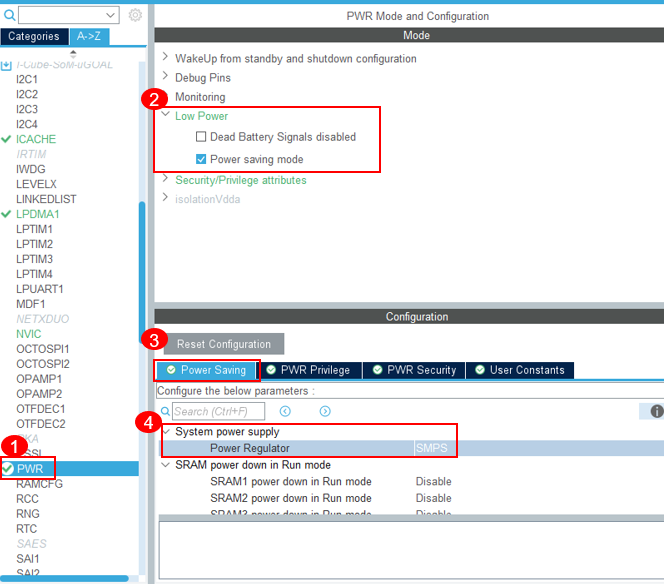Expand the isolationVdda section

point(166,197)
